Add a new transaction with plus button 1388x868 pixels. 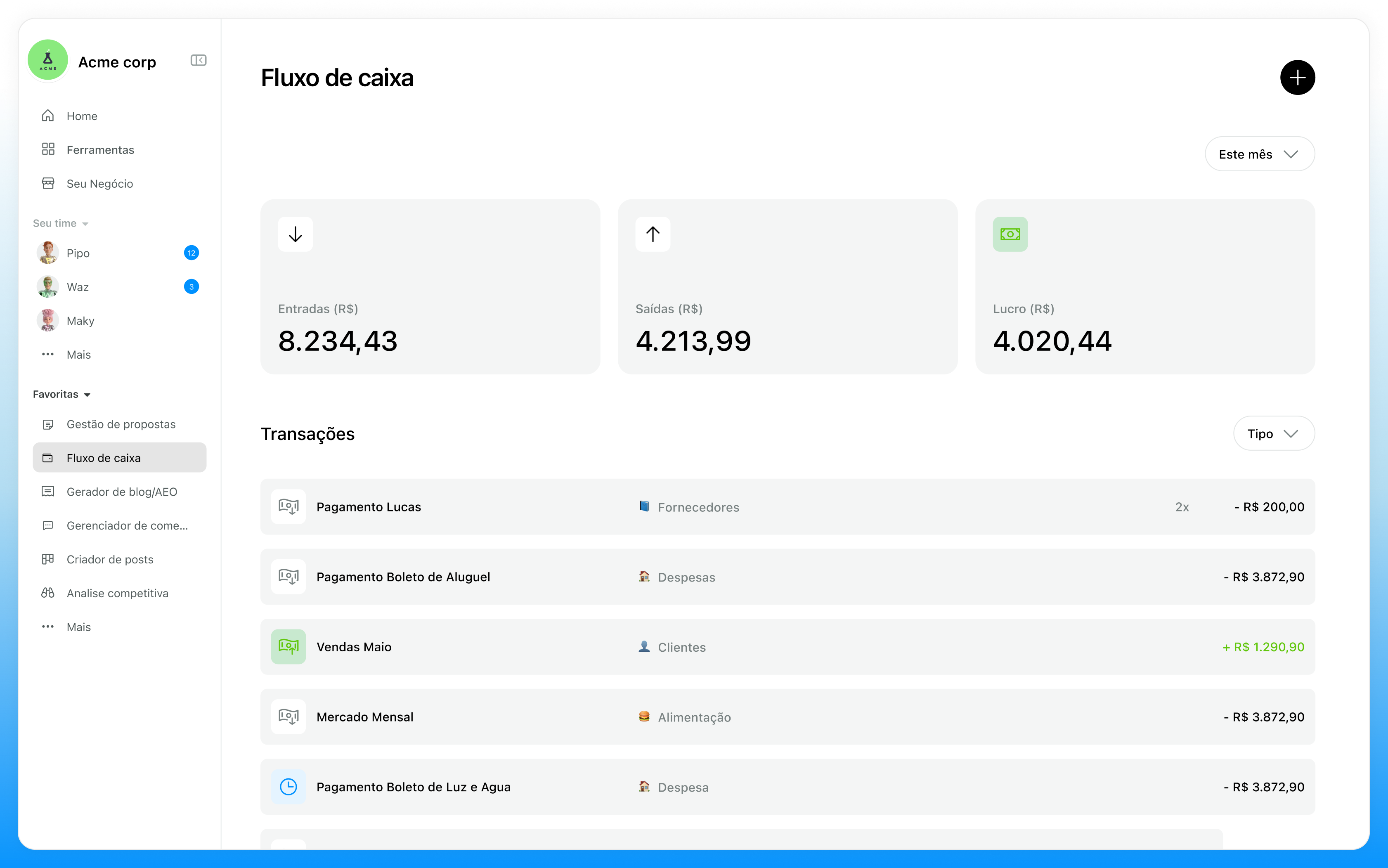point(1297,78)
